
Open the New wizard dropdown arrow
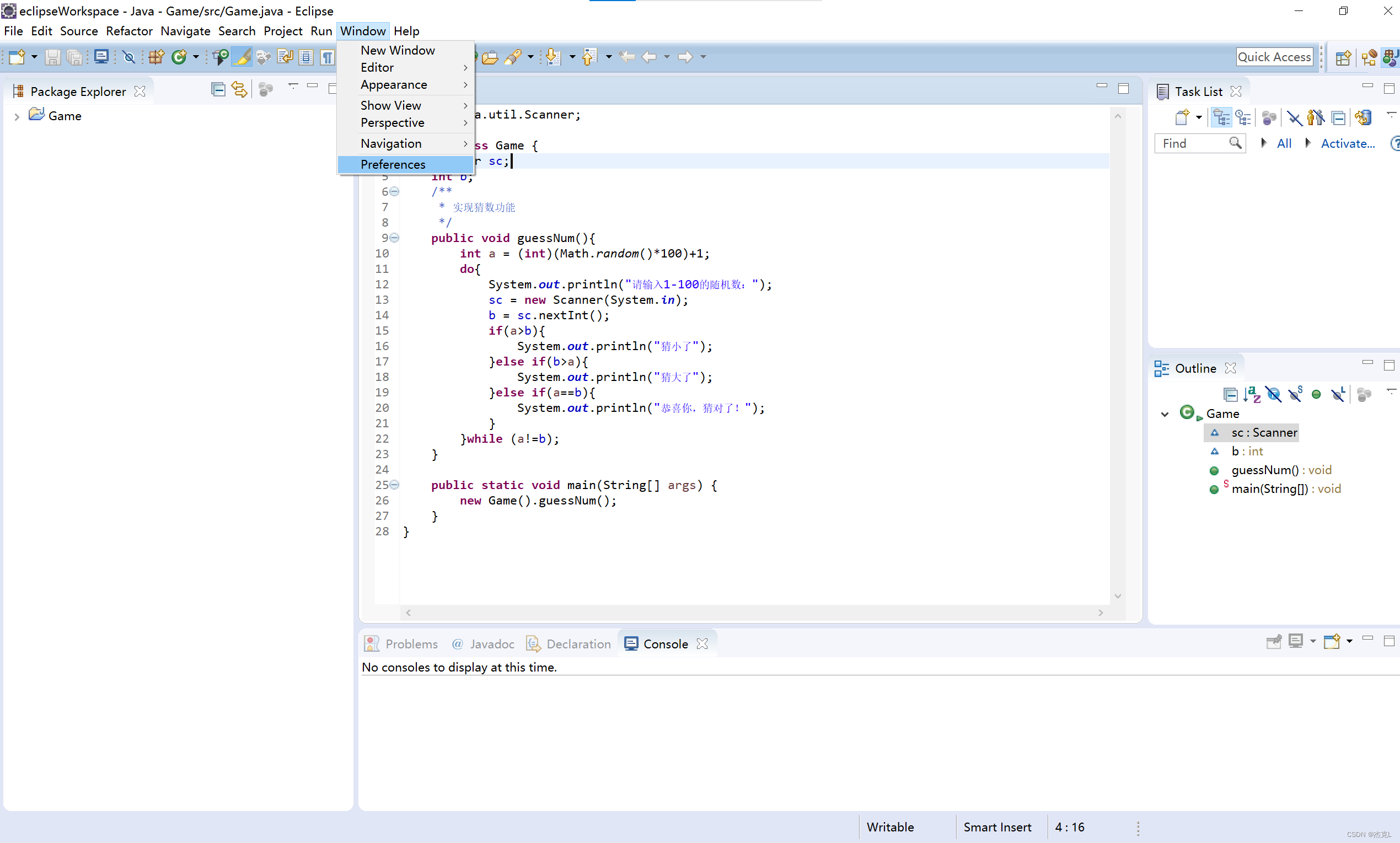point(34,57)
